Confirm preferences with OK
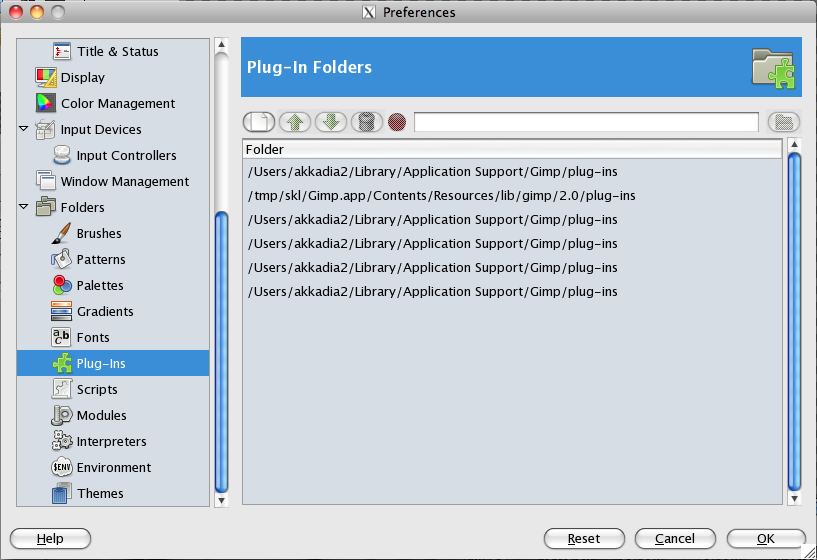This screenshot has width=817, height=560. tap(766, 538)
